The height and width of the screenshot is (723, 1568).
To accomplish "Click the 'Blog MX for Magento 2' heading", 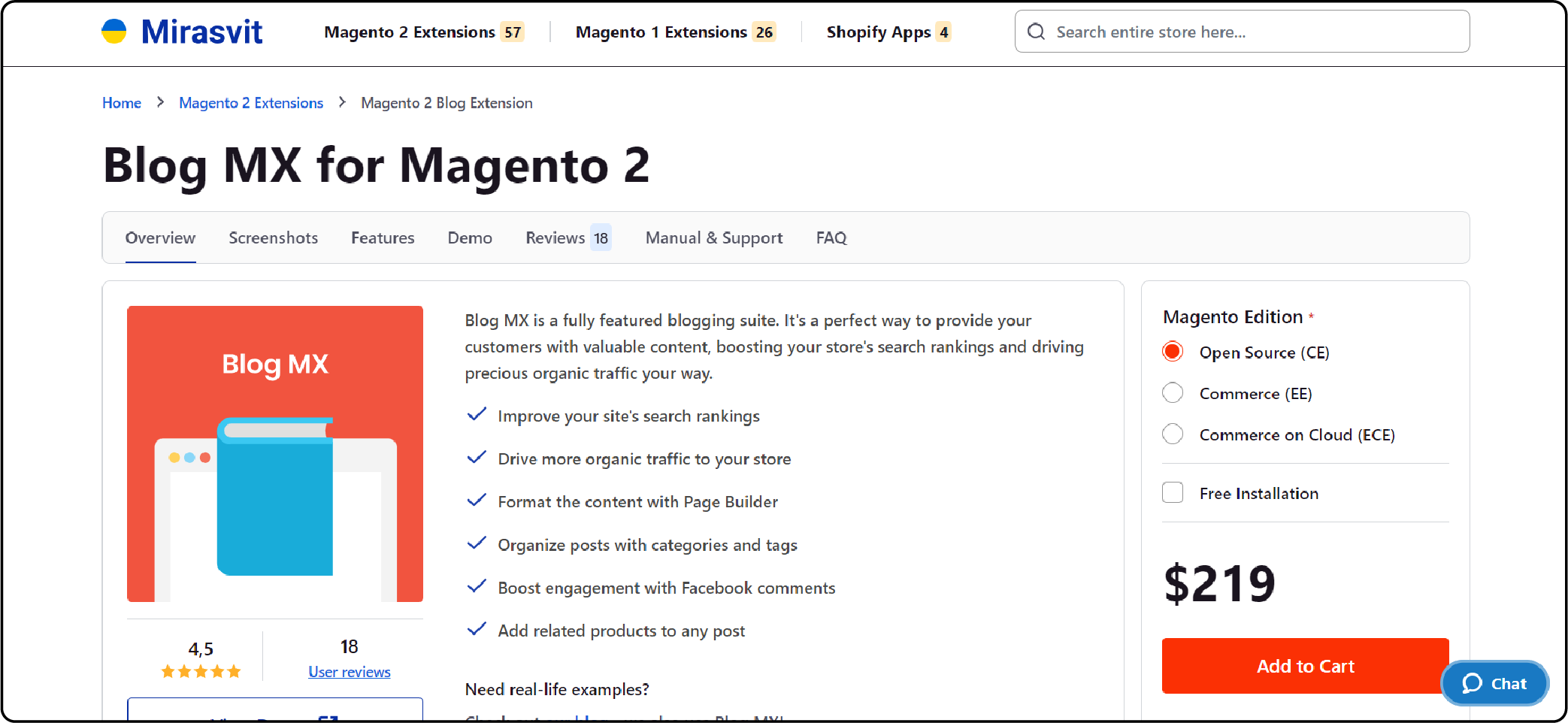I will (x=376, y=165).
